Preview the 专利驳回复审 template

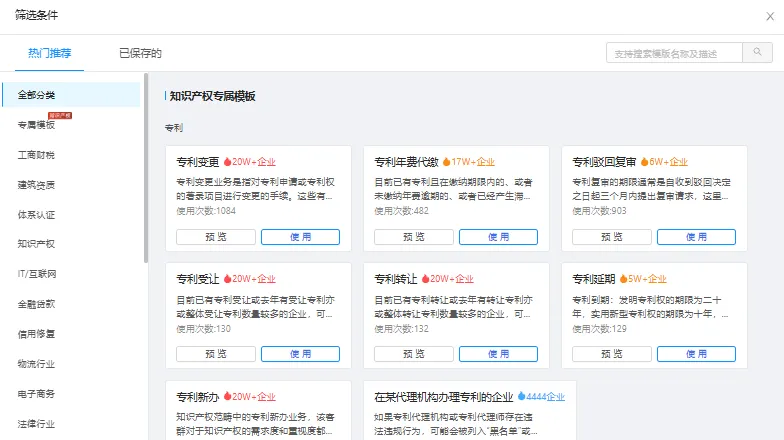[x=612, y=237]
